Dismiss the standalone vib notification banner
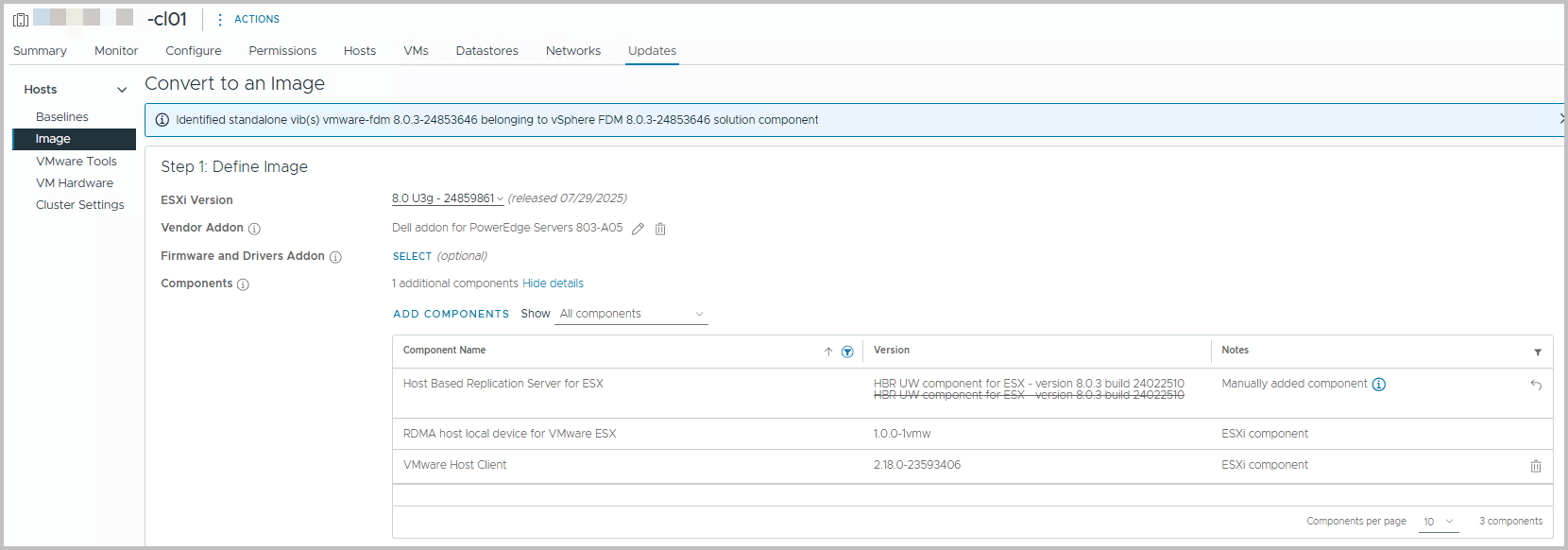Viewport: 1568px width, 550px height. point(1561,119)
